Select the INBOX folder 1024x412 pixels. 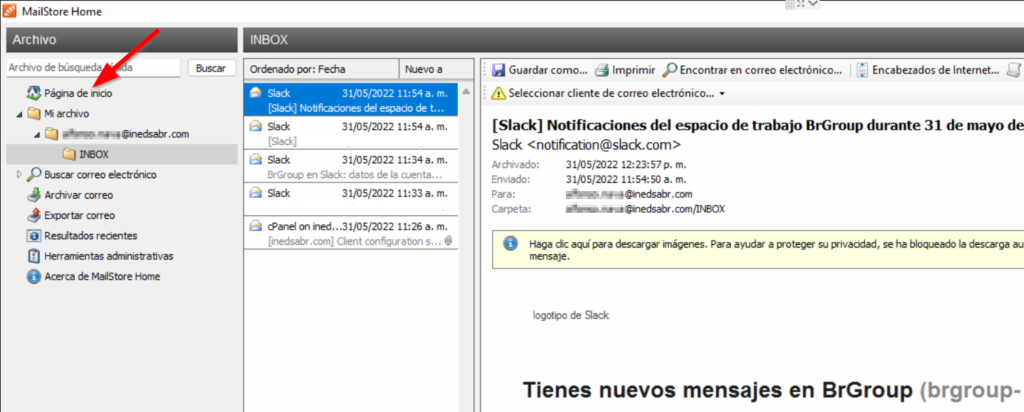click(x=94, y=154)
